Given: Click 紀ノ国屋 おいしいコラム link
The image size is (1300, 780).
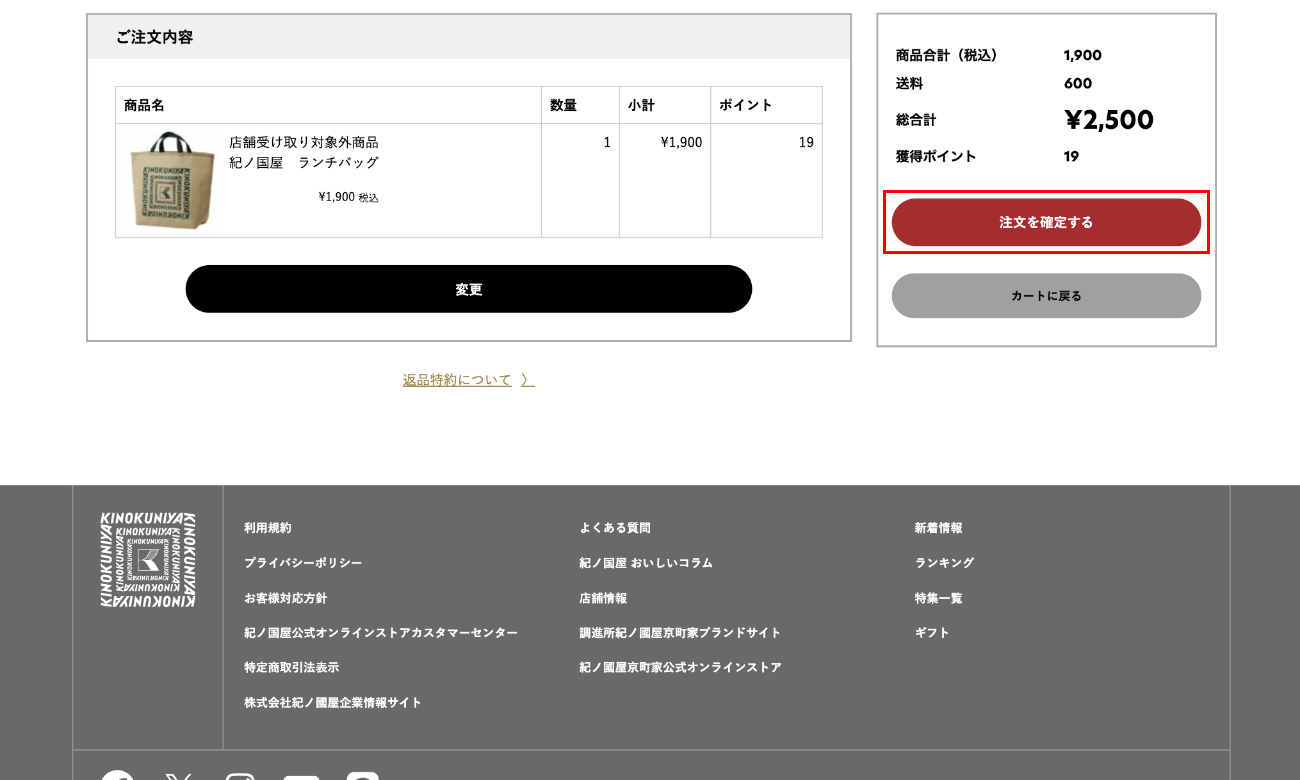Looking at the screenshot, I should click(646, 563).
